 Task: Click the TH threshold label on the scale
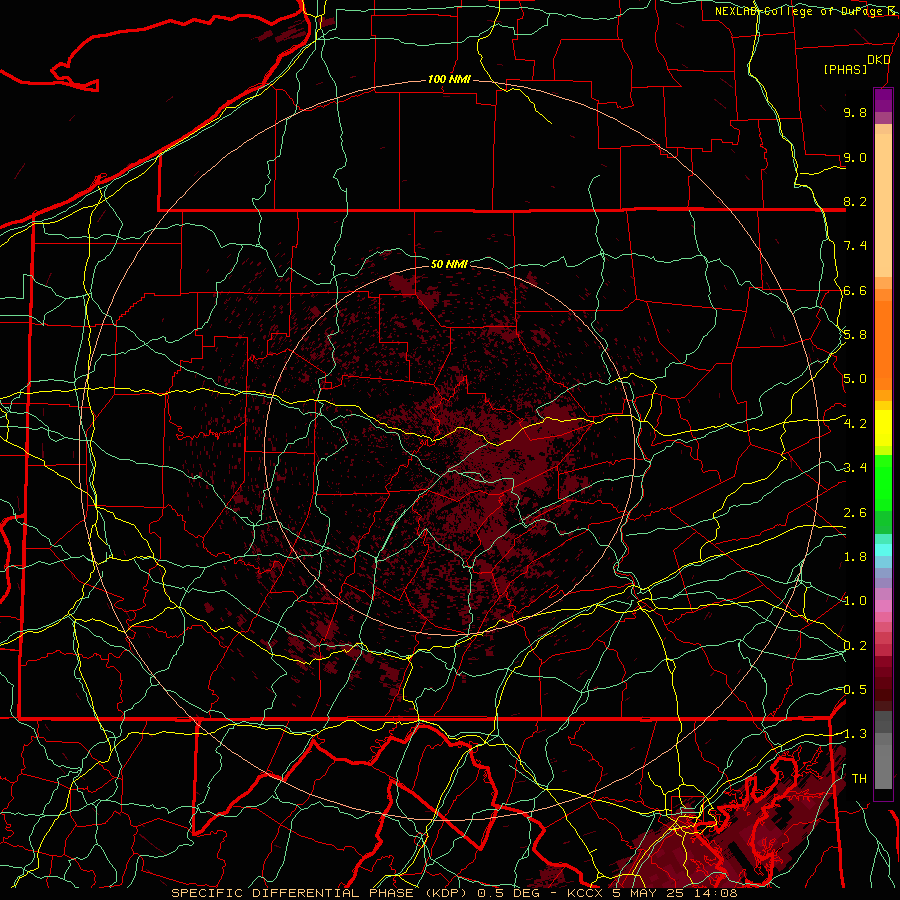point(859,779)
